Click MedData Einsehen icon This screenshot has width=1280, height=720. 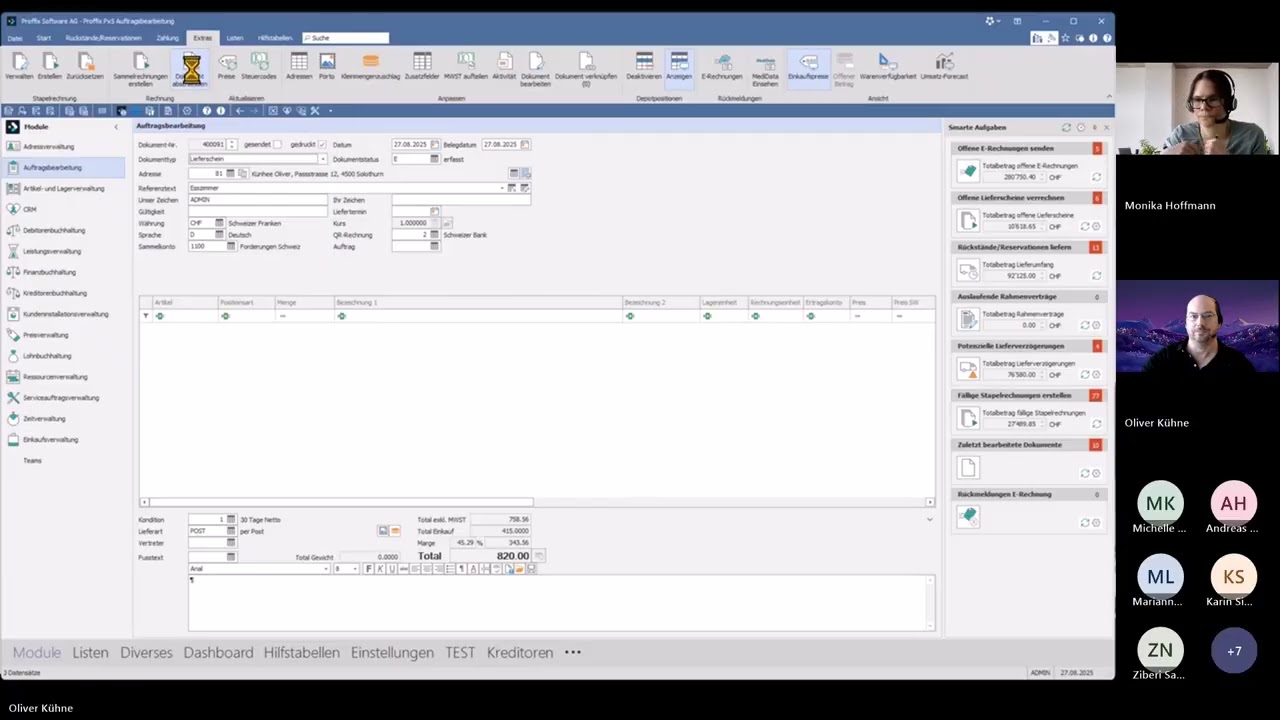tap(765, 69)
